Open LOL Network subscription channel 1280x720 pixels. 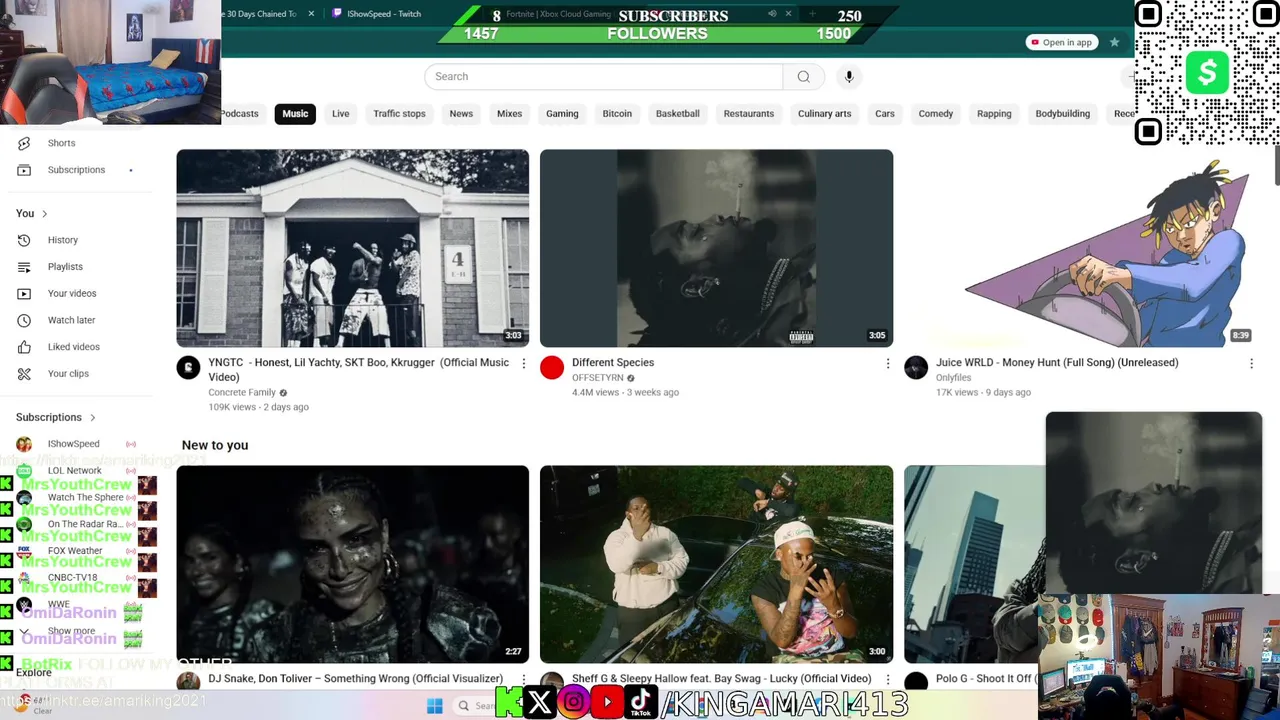click(x=74, y=471)
